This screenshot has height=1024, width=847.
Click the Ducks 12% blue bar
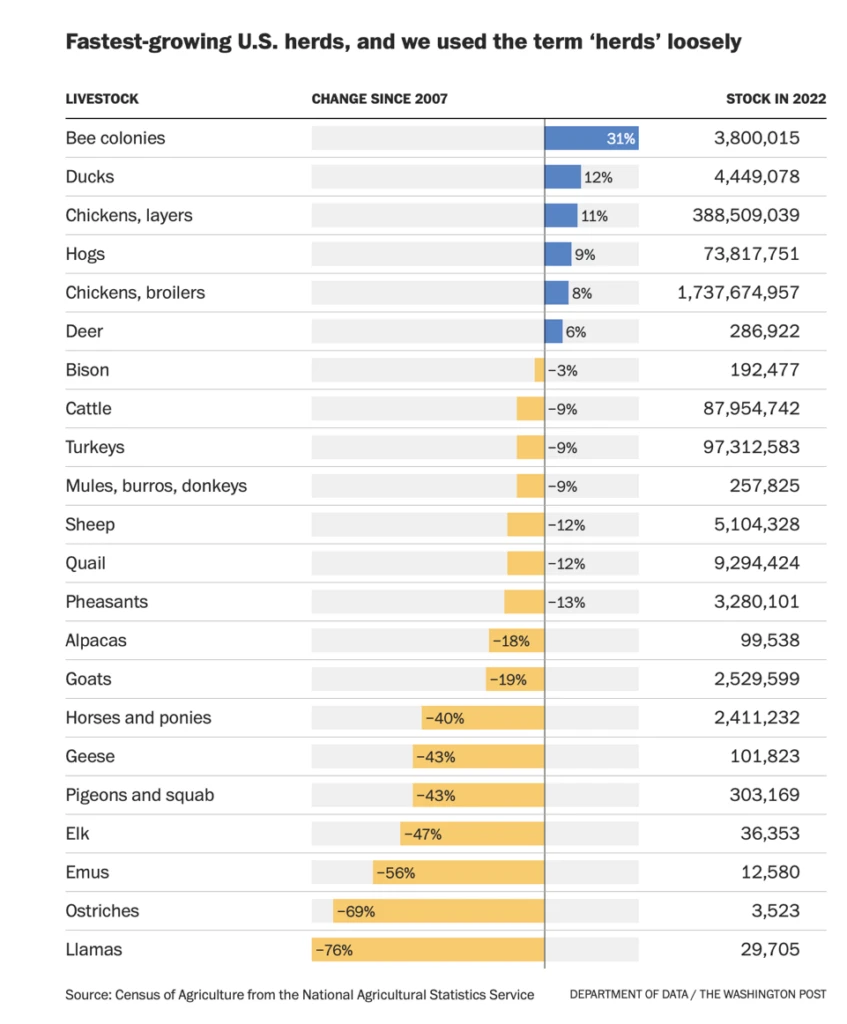[562, 177]
